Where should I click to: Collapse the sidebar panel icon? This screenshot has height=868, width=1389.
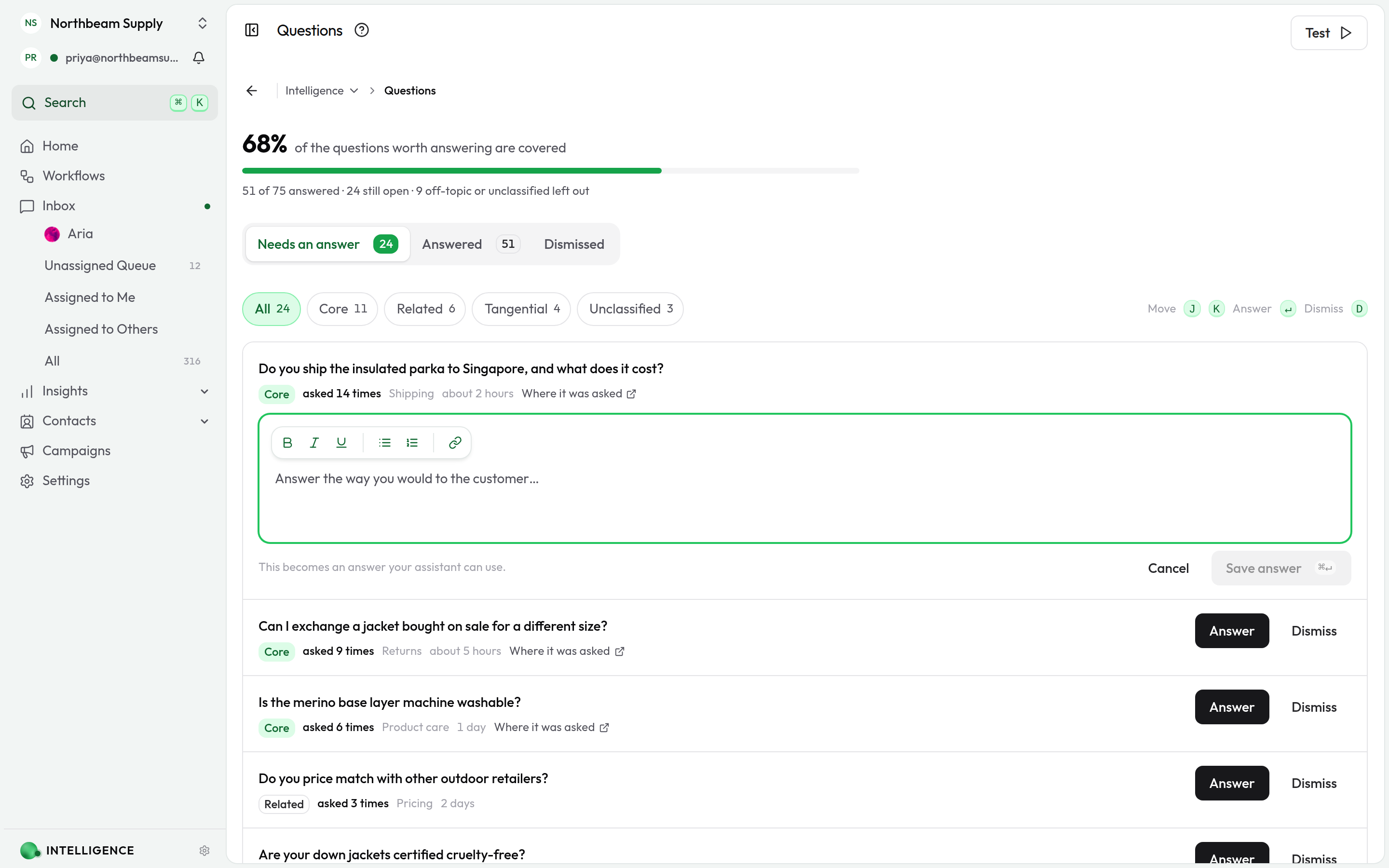251,30
